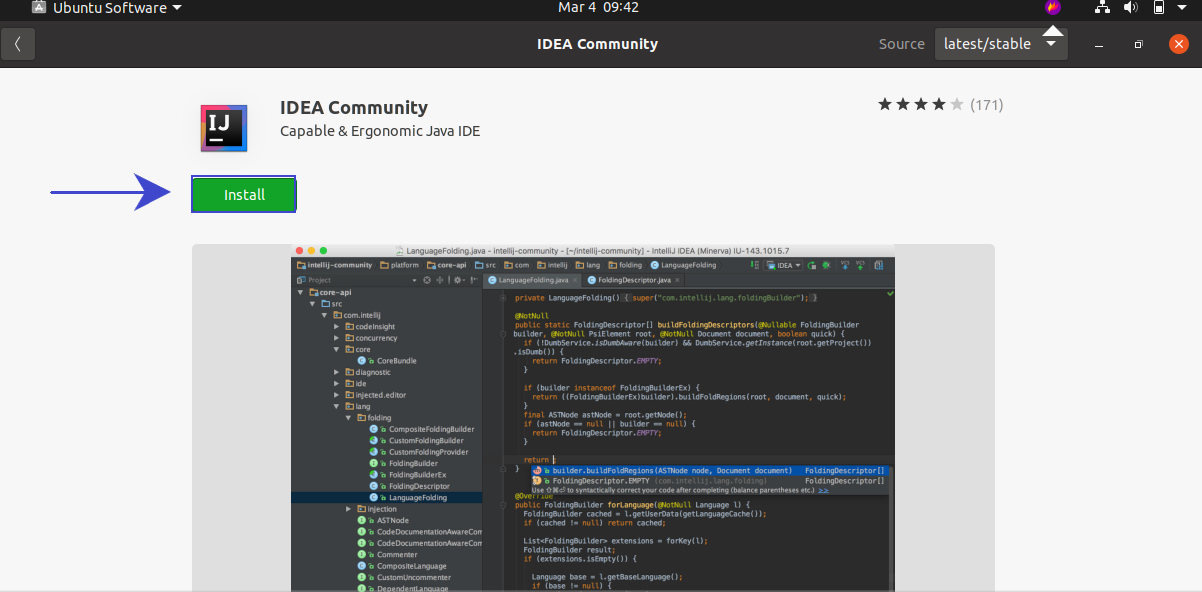Image resolution: width=1202 pixels, height=592 pixels.
Task: Open the clock showing Mar 4 09:42
Action: (598, 8)
